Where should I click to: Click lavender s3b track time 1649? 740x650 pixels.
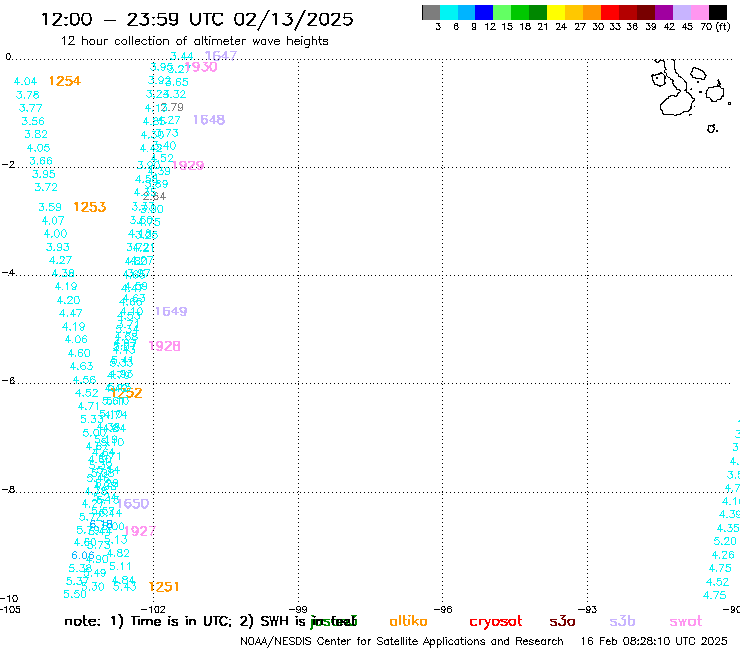171,312
